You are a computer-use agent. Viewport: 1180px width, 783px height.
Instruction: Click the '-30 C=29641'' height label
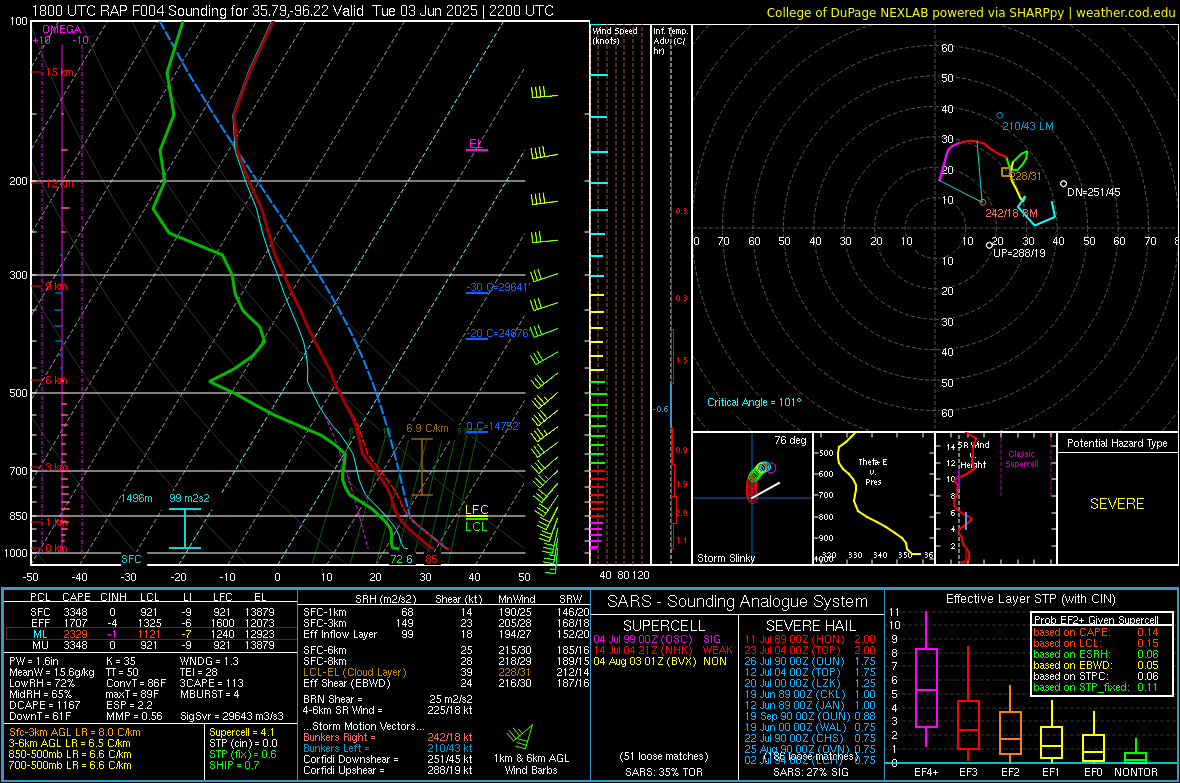point(498,287)
